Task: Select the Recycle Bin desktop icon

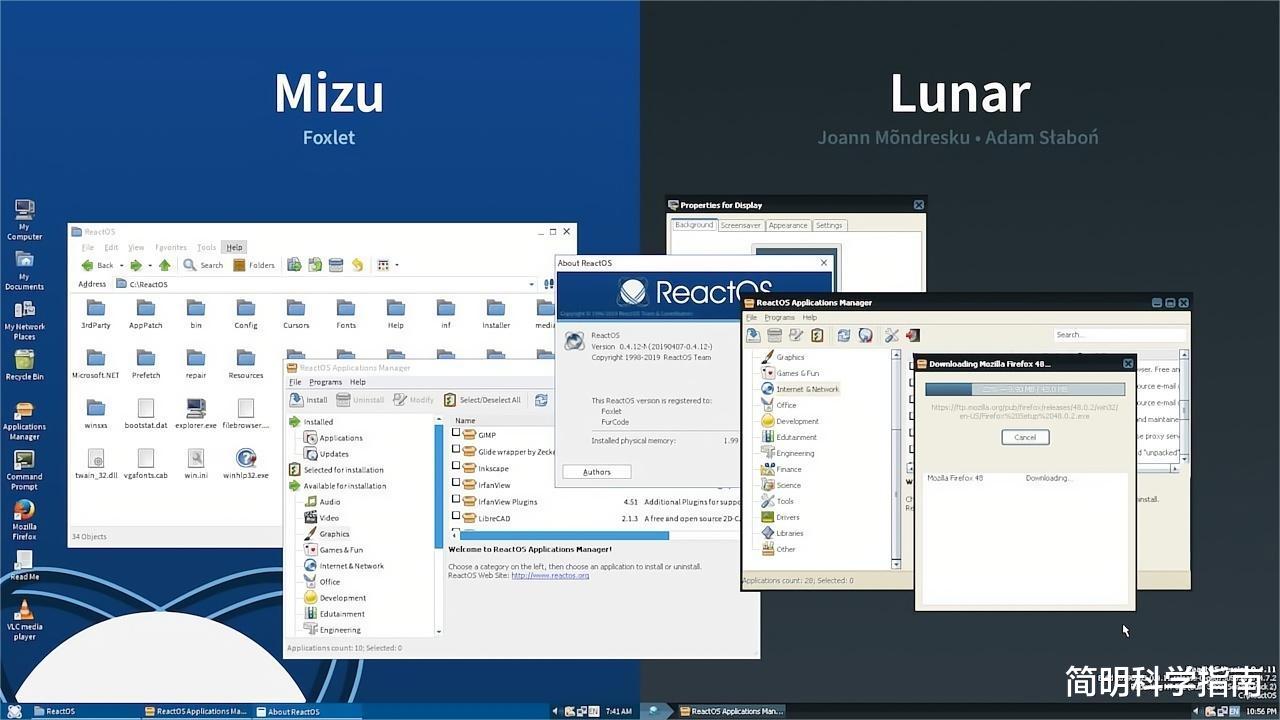Action: [24, 365]
